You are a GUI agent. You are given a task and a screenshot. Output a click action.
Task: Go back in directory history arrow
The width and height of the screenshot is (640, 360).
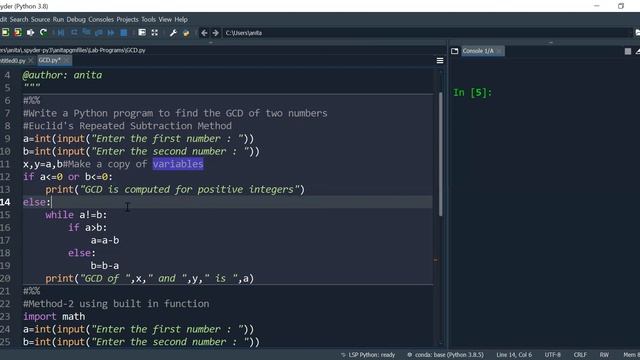204,33
